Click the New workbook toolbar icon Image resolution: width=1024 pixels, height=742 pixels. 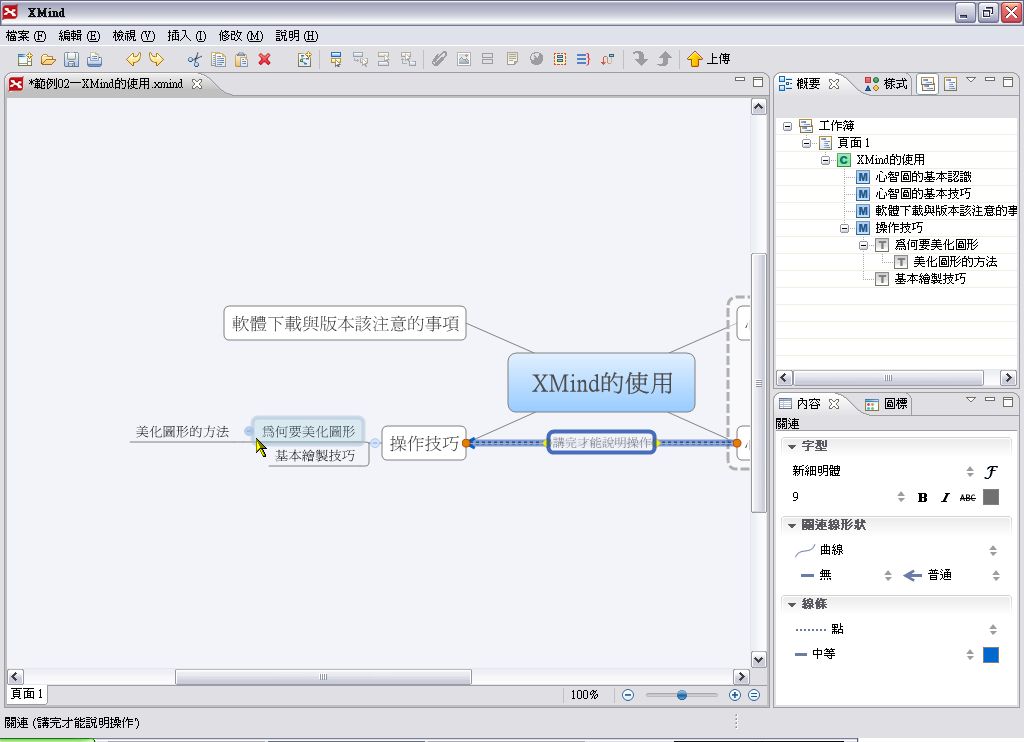click(x=25, y=59)
